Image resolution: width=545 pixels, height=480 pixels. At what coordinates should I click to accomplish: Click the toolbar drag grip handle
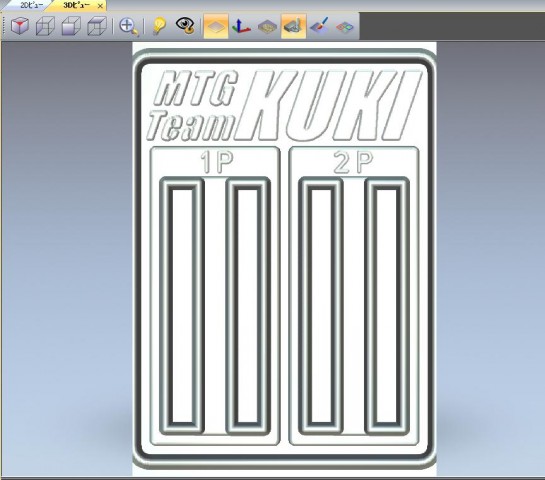coord(4,26)
